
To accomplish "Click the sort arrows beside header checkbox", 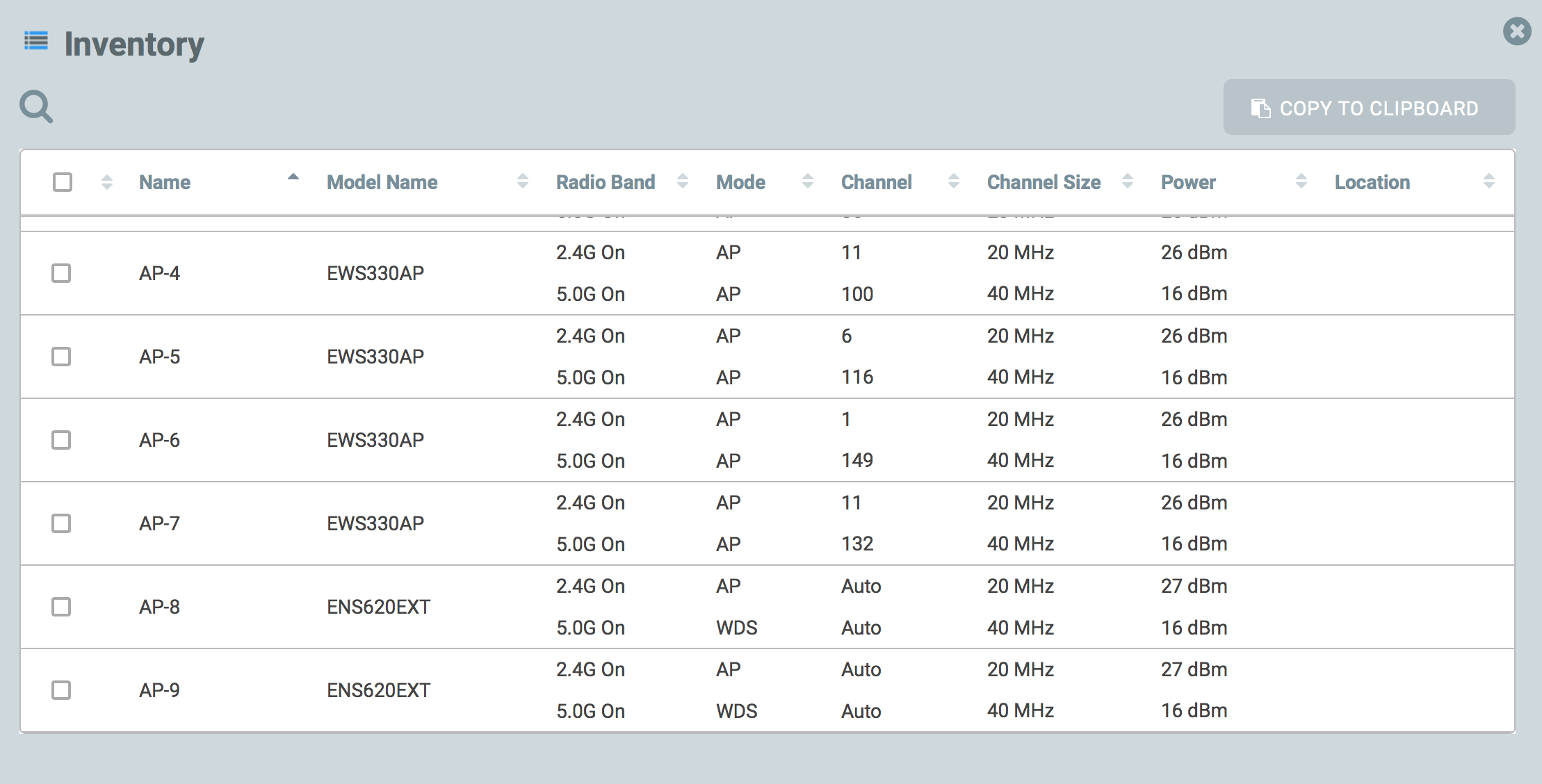I will pos(106,182).
